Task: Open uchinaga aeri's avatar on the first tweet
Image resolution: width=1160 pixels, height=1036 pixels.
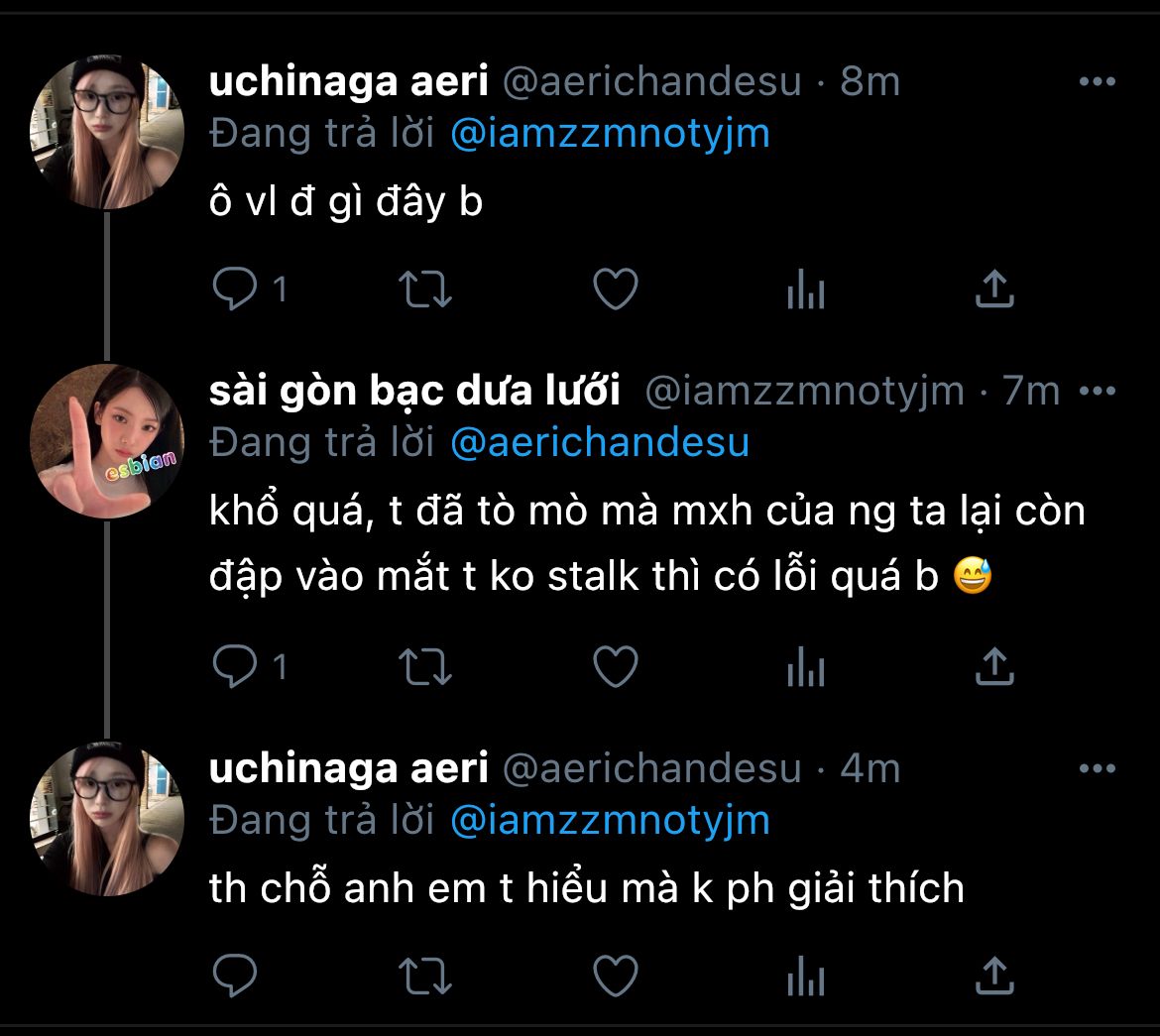Action: [x=107, y=132]
